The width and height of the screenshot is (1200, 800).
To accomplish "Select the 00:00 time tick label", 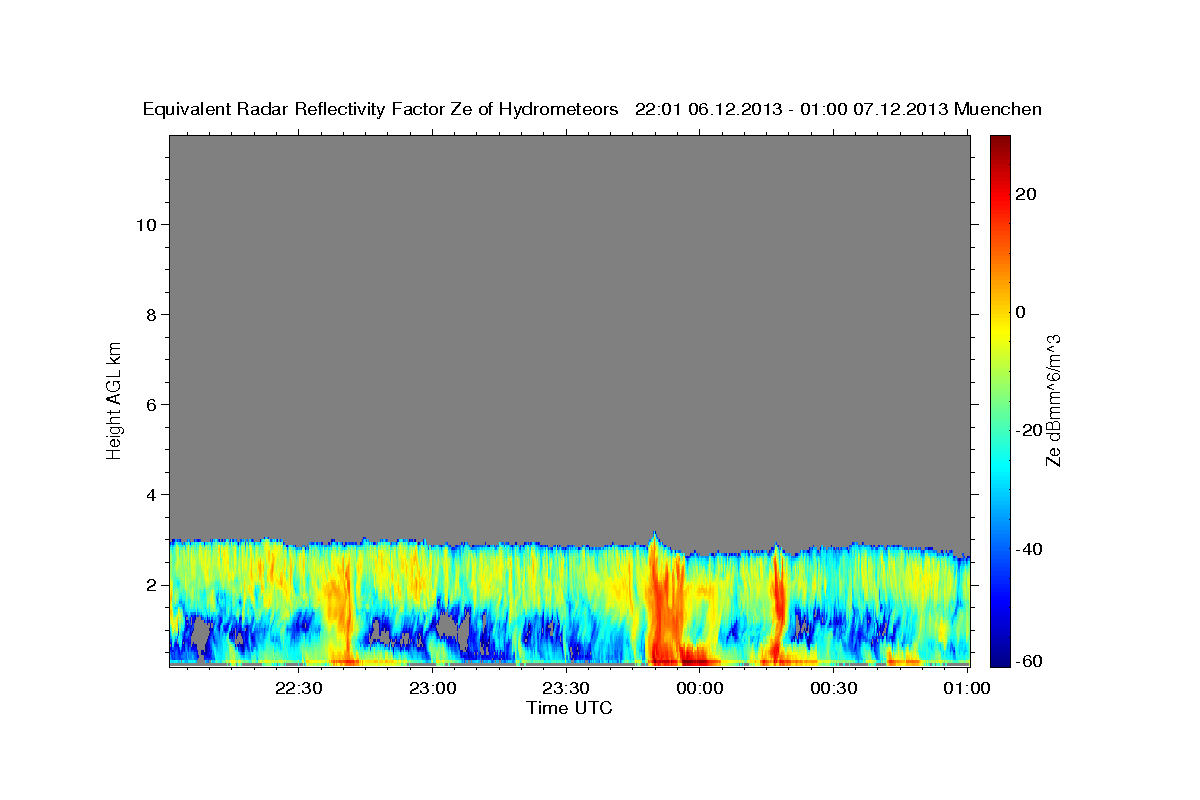I will pos(700,688).
